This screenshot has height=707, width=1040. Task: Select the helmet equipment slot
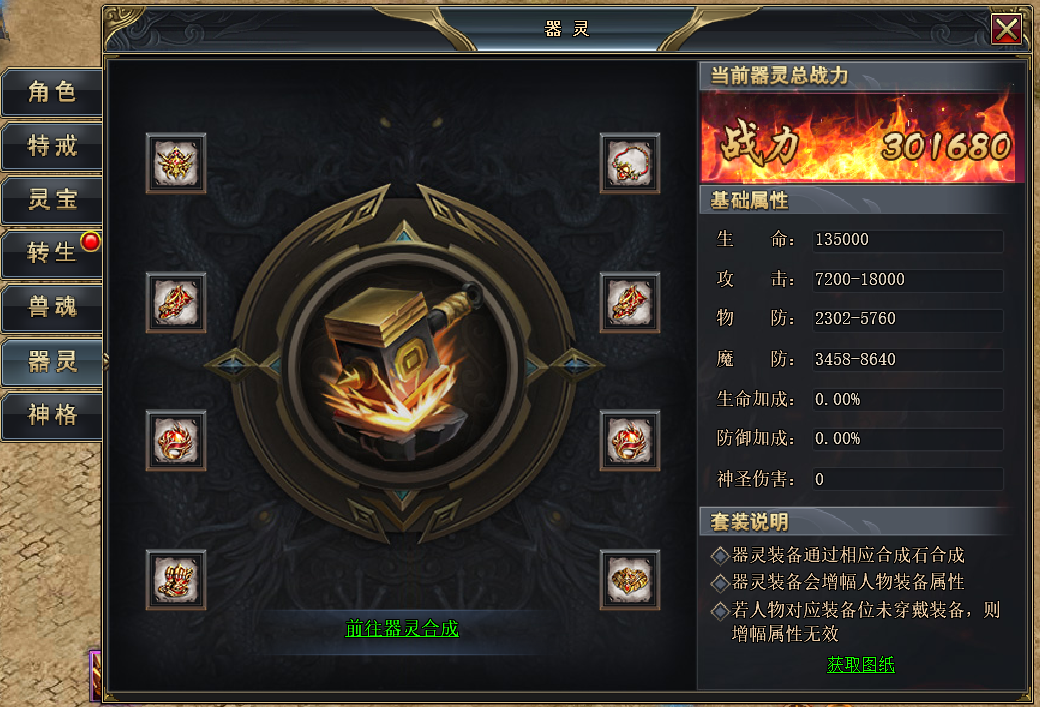[x=176, y=163]
